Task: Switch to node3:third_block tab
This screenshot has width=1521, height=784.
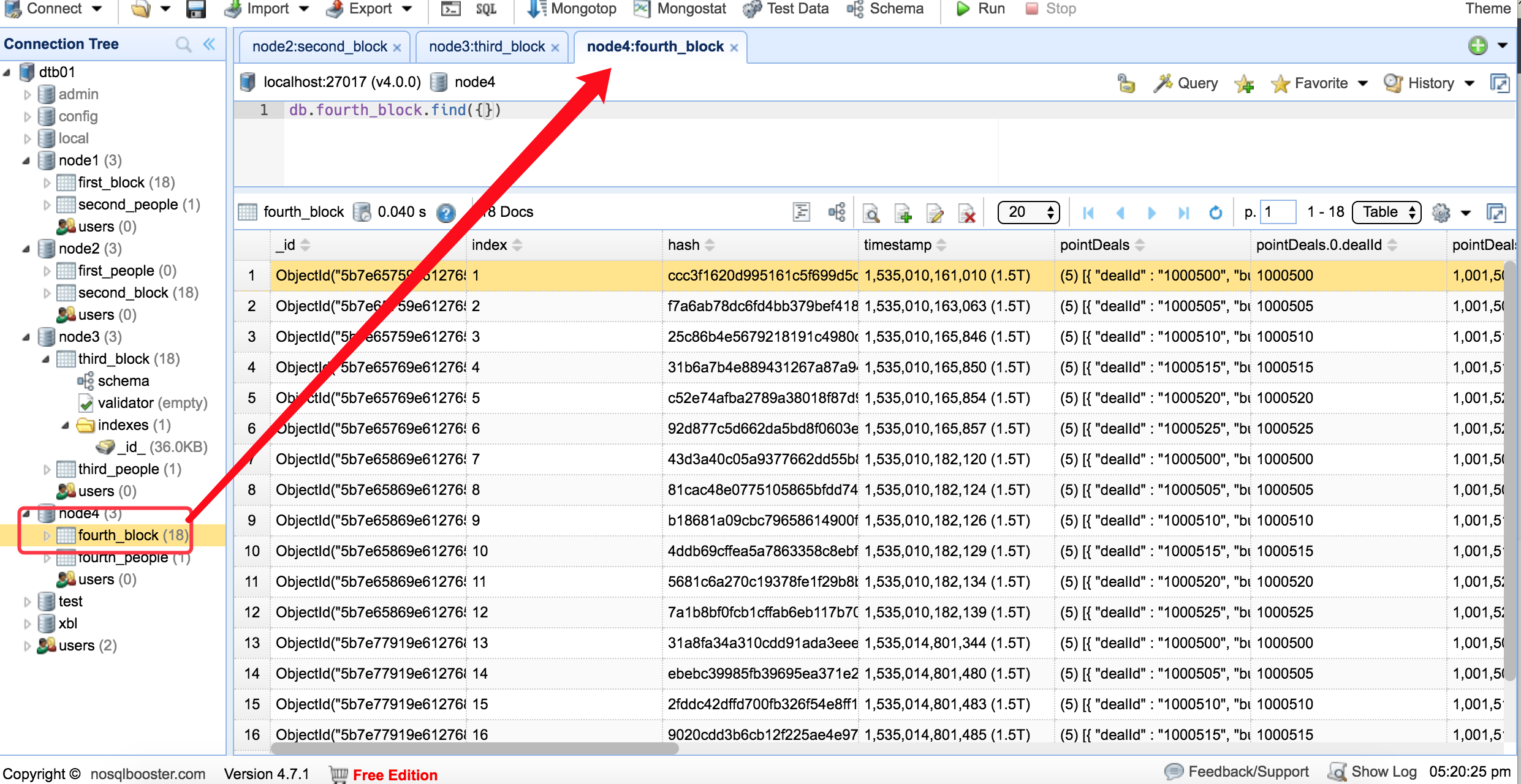Action: pyautogui.click(x=487, y=47)
